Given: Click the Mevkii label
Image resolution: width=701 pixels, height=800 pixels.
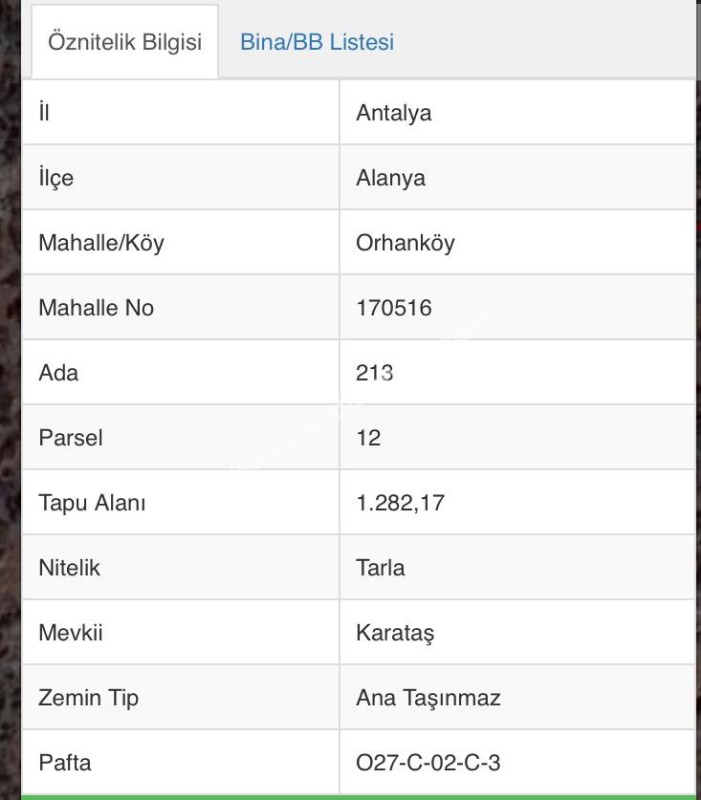Looking at the screenshot, I should tap(71, 633).
